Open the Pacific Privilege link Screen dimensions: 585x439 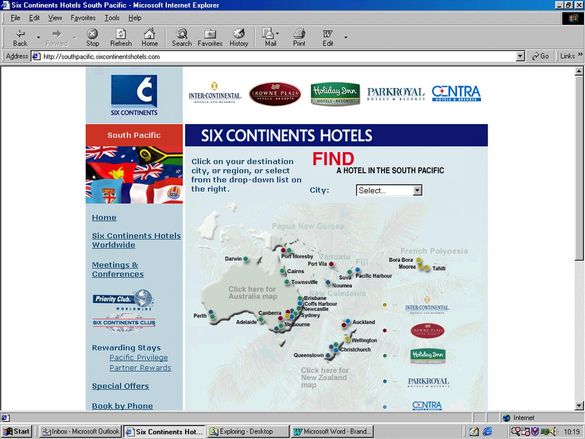(x=138, y=357)
